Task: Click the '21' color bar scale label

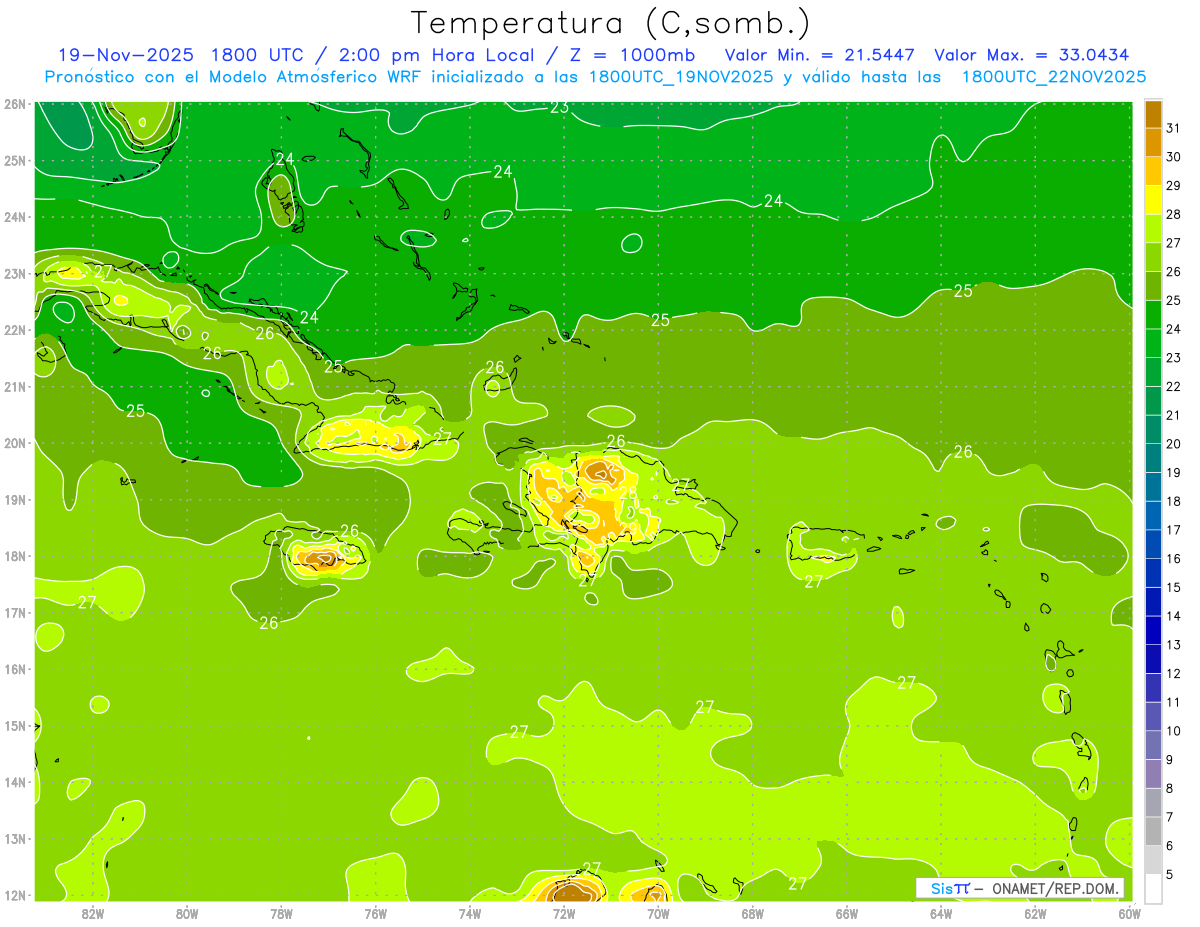Action: click(1173, 415)
